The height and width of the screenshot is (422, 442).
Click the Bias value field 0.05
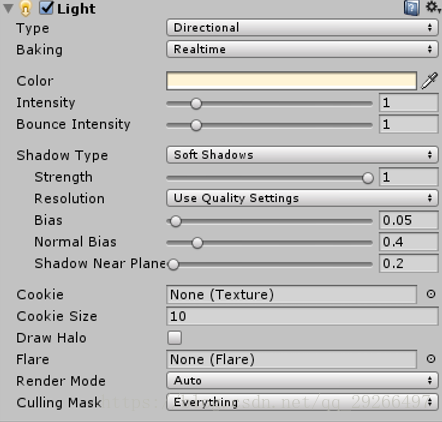click(408, 220)
